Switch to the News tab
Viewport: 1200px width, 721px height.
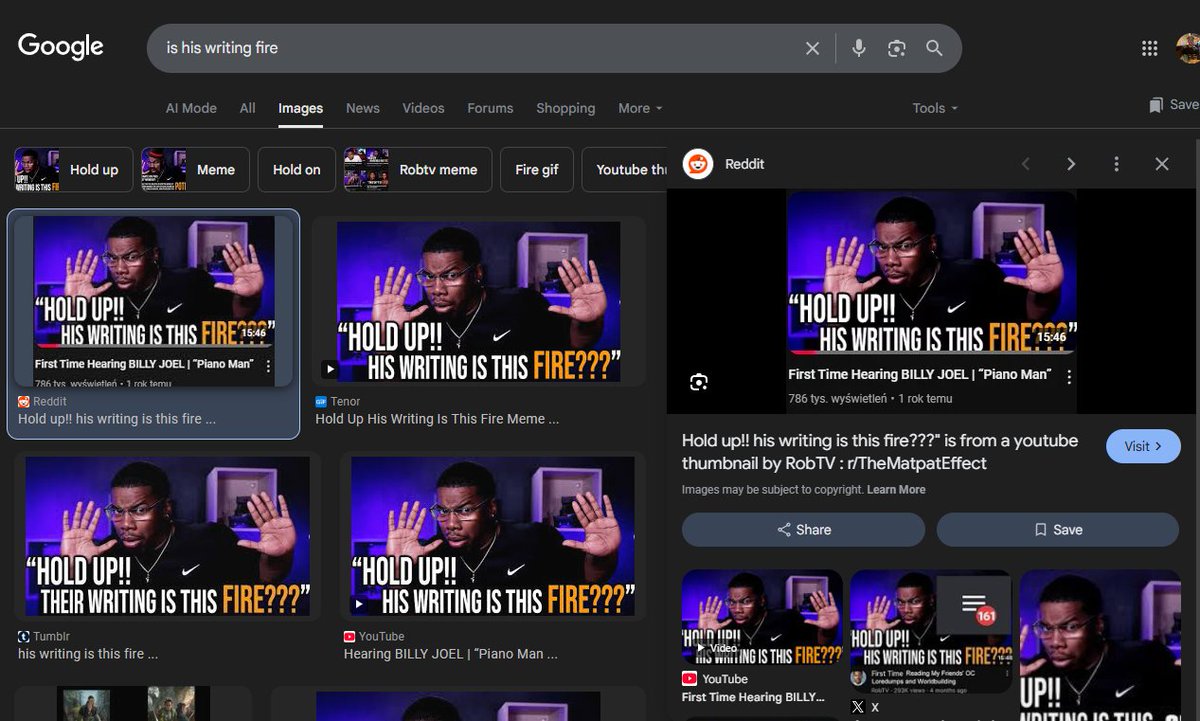(363, 108)
